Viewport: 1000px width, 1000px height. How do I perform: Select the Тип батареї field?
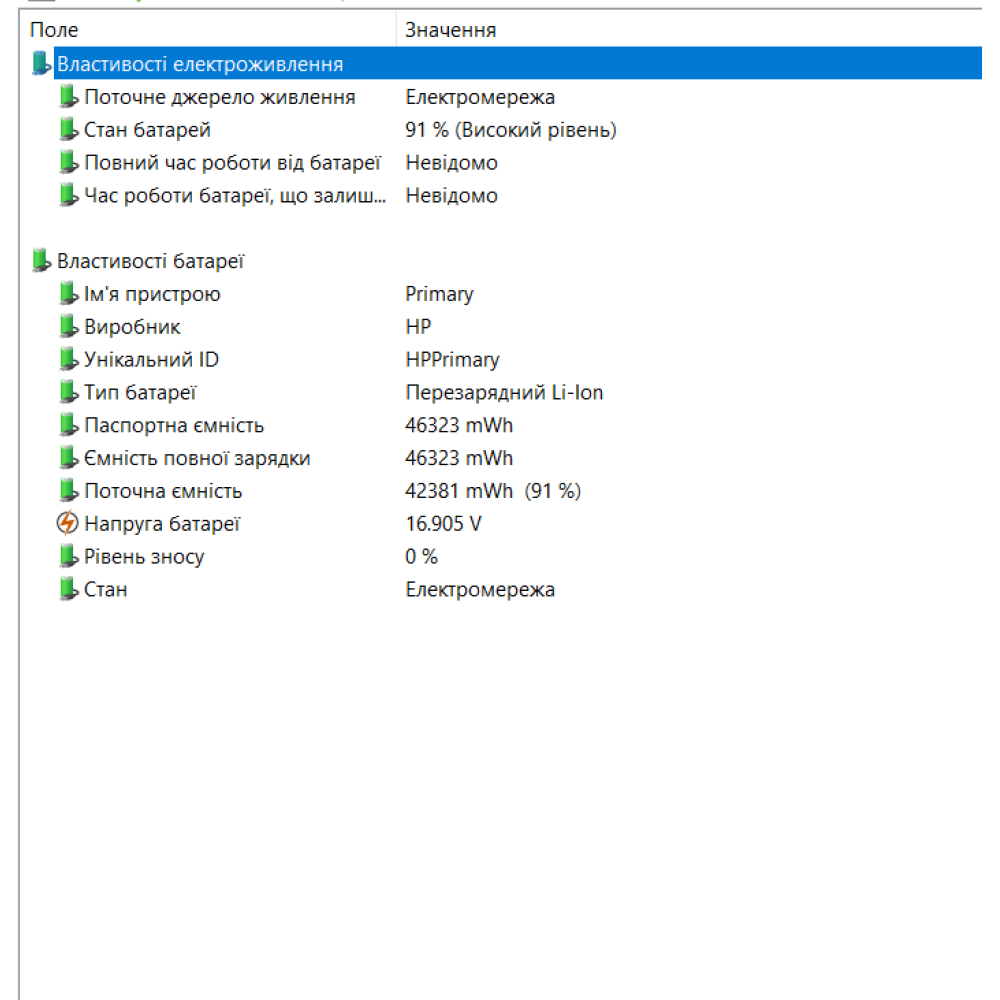click(x=140, y=392)
